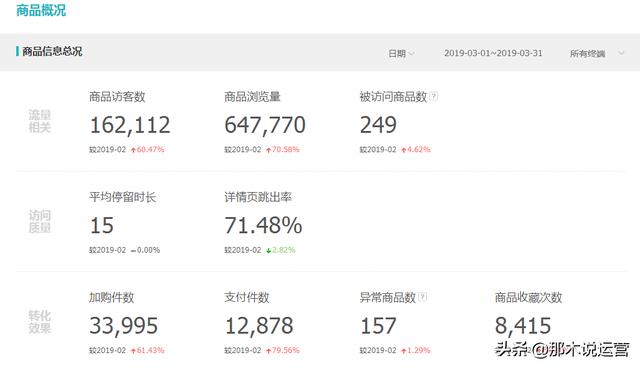
Task: Click the date range 2019-03-01~2019-03-31
Action: point(493,53)
